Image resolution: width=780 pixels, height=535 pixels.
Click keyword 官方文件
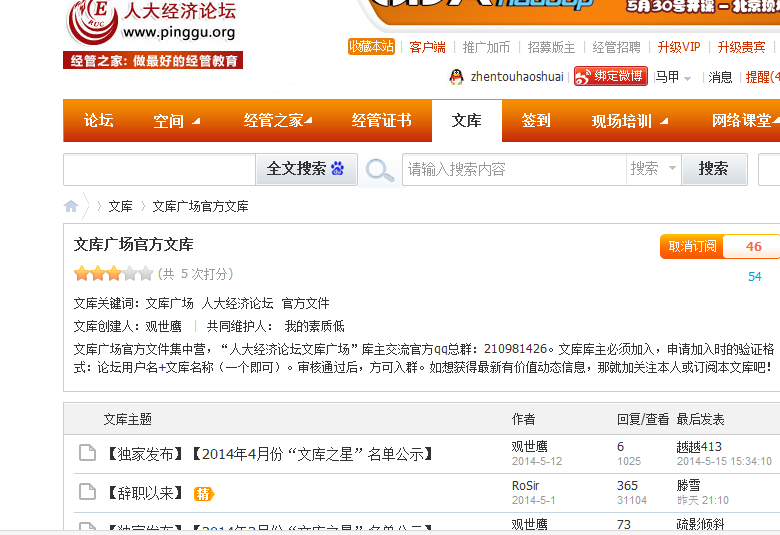pos(305,303)
